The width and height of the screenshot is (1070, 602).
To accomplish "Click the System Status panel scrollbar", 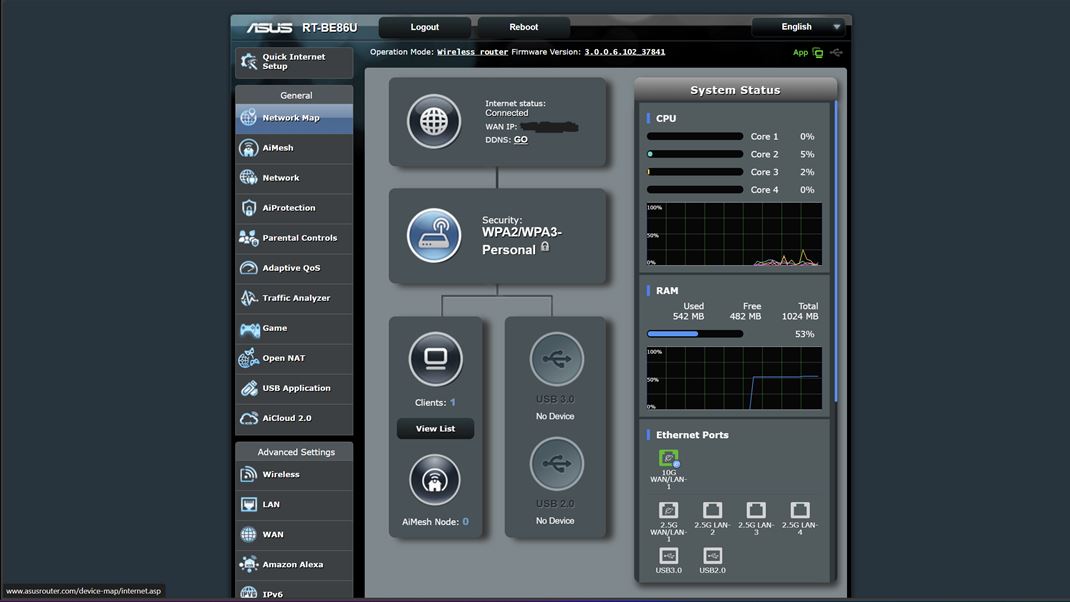I will [x=835, y=253].
